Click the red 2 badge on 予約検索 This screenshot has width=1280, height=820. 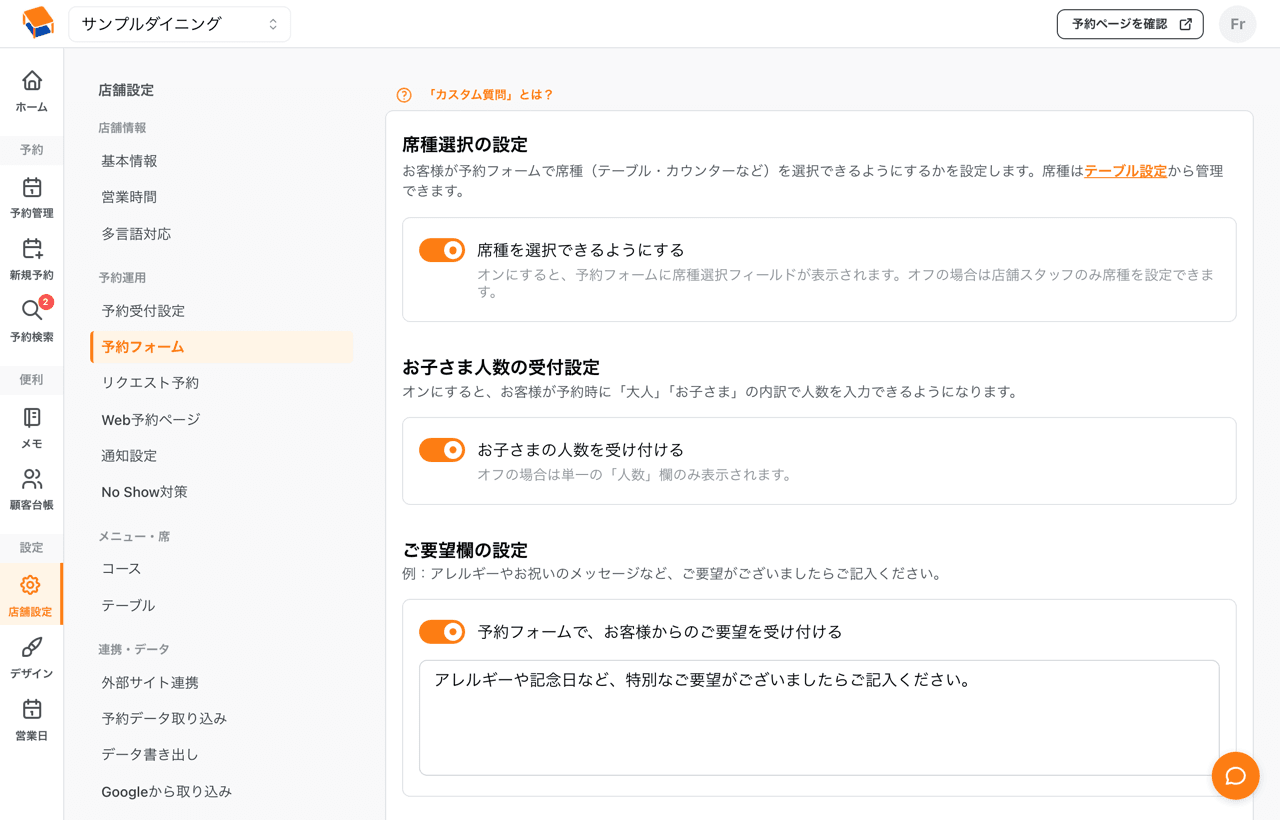(x=46, y=302)
